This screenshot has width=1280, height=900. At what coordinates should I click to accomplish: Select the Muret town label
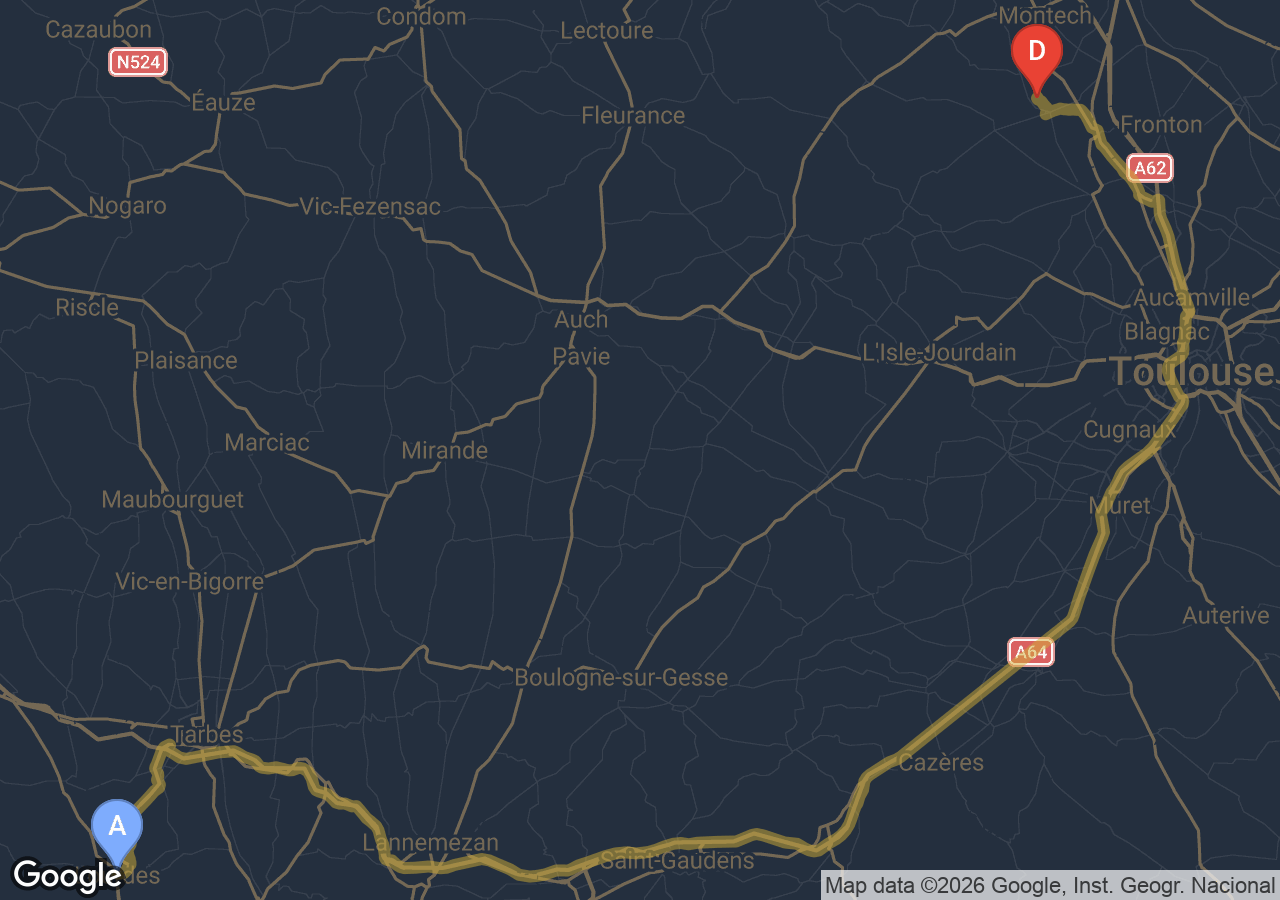click(x=1120, y=506)
